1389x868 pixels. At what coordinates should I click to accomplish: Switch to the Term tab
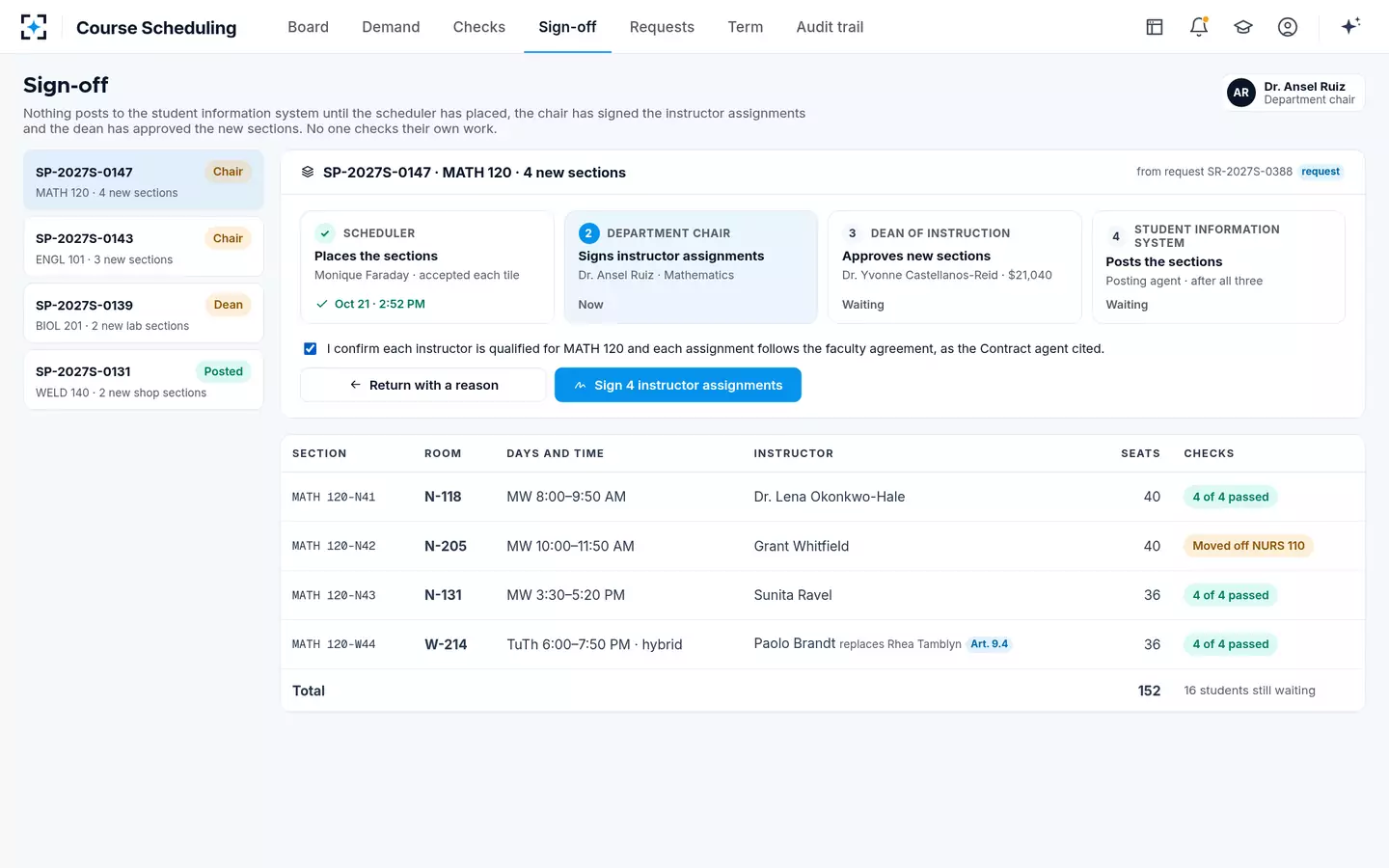click(746, 27)
